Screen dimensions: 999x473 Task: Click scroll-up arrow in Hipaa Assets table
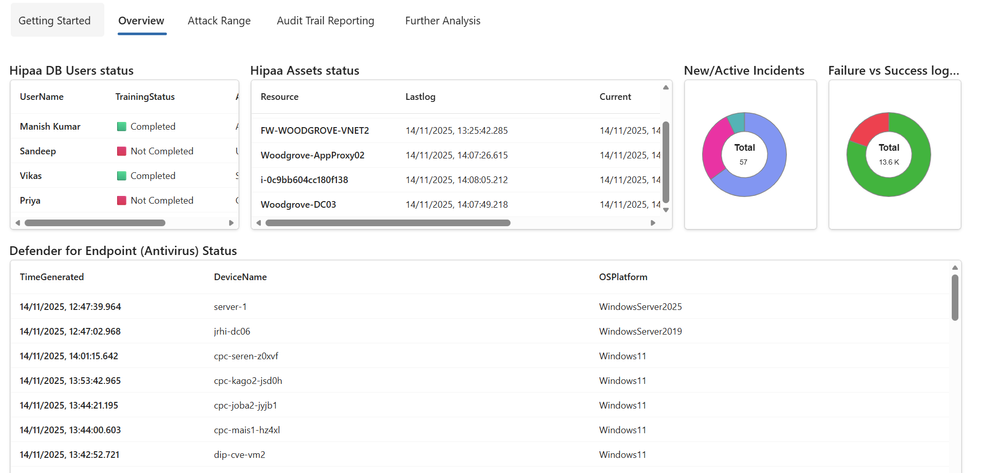point(666,88)
